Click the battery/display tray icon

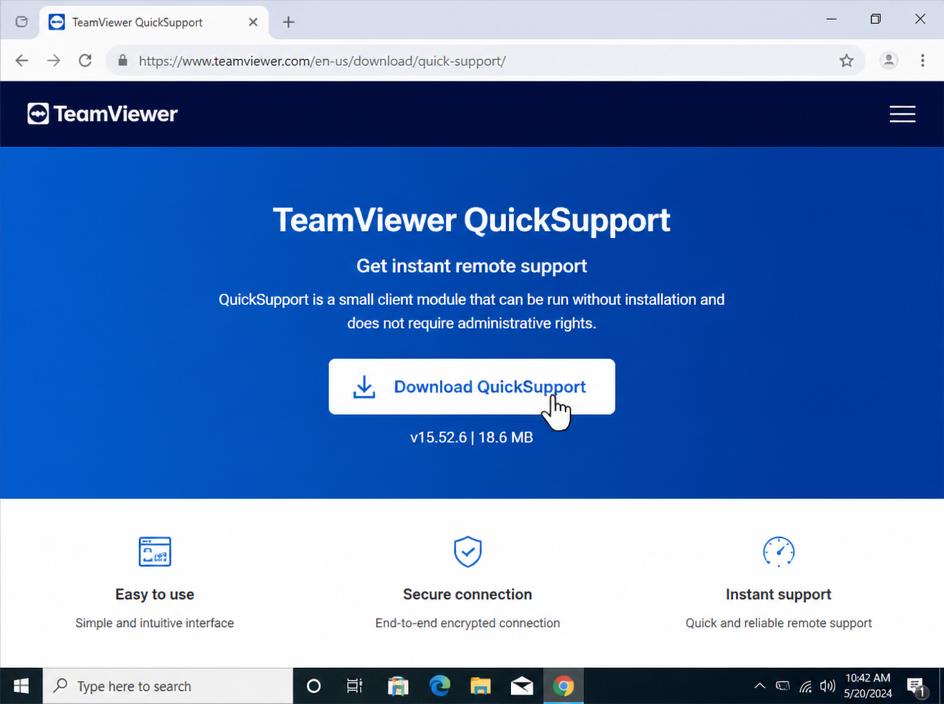pyautogui.click(x=783, y=686)
